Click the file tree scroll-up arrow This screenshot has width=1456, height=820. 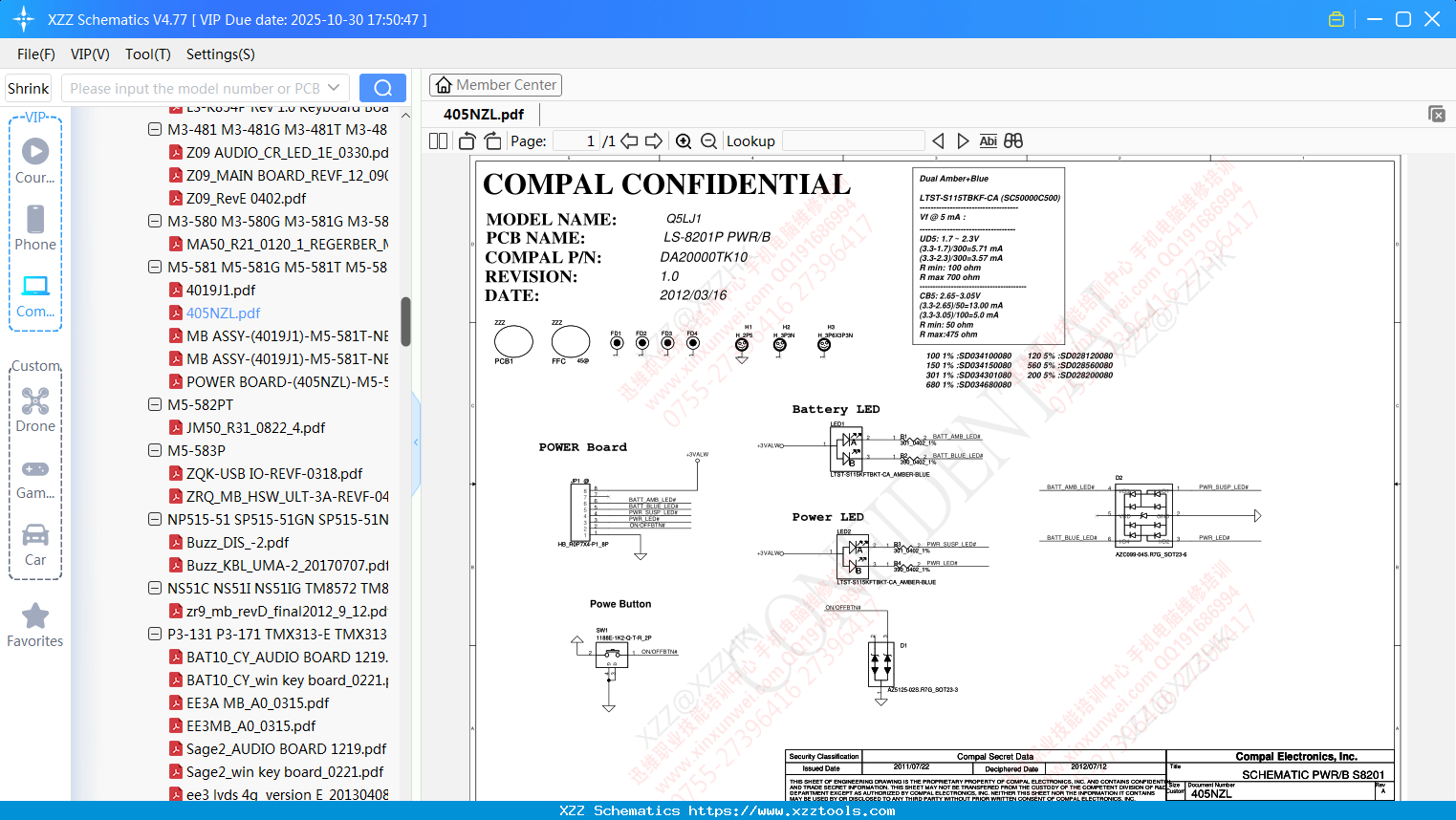pos(405,116)
